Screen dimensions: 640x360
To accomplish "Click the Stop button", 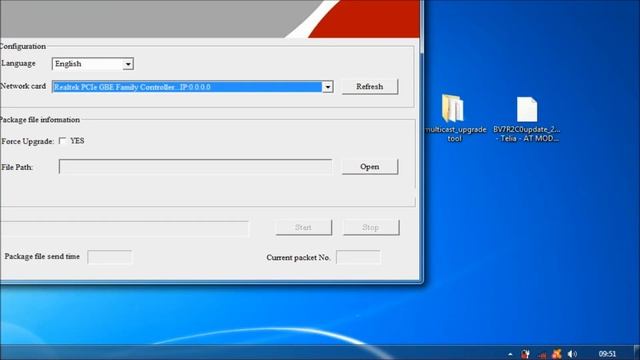I will click(x=371, y=227).
